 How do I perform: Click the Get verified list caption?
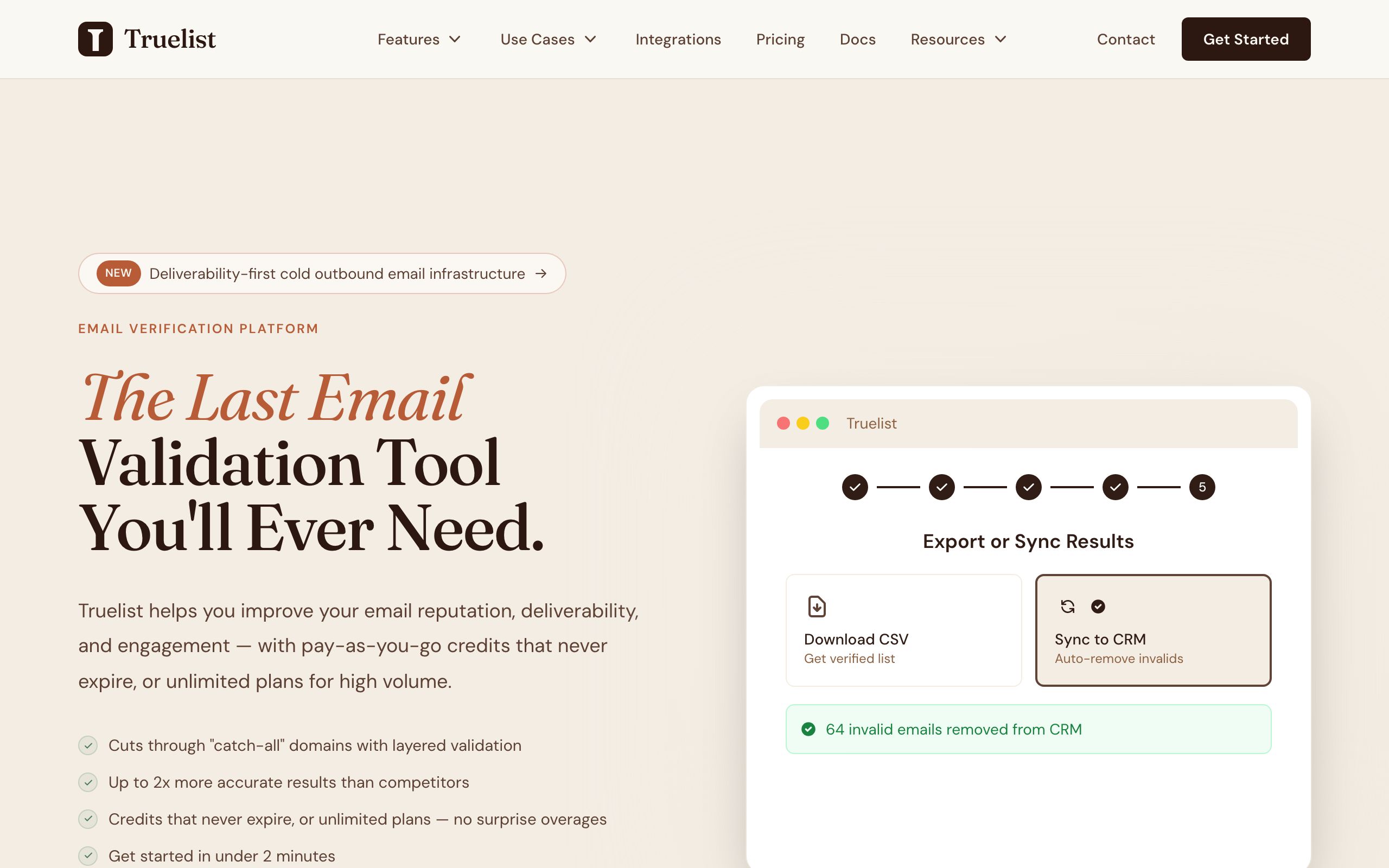pos(849,659)
